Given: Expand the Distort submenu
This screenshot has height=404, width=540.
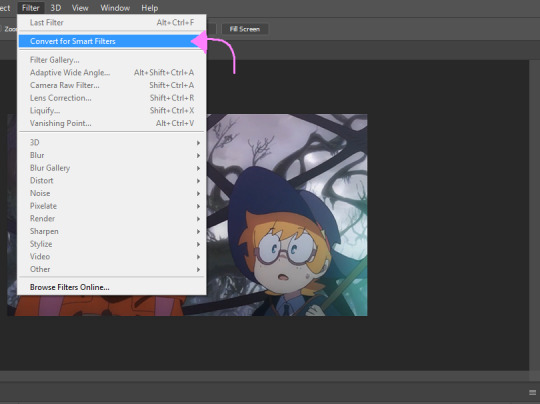Looking at the screenshot, I should 112,181.
